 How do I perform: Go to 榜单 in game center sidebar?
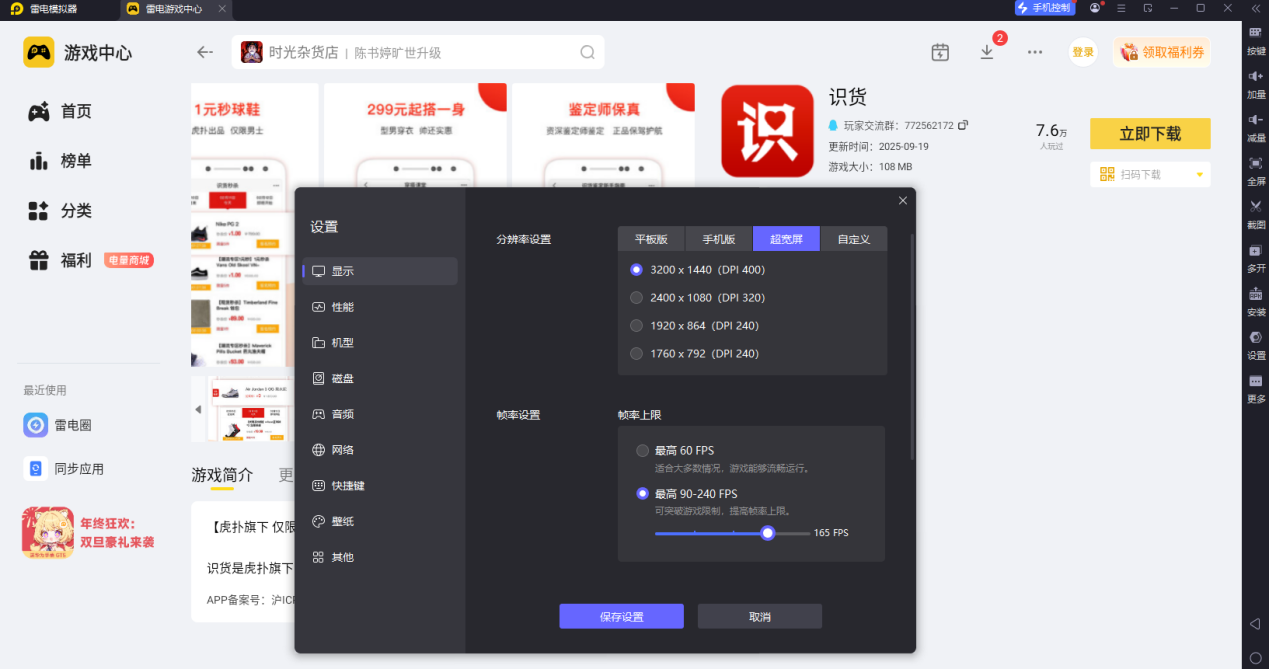pos(60,161)
